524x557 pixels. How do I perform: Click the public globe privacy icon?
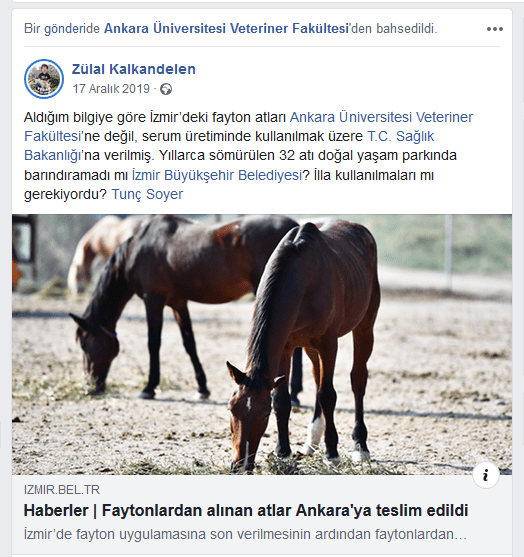[x=166, y=89]
